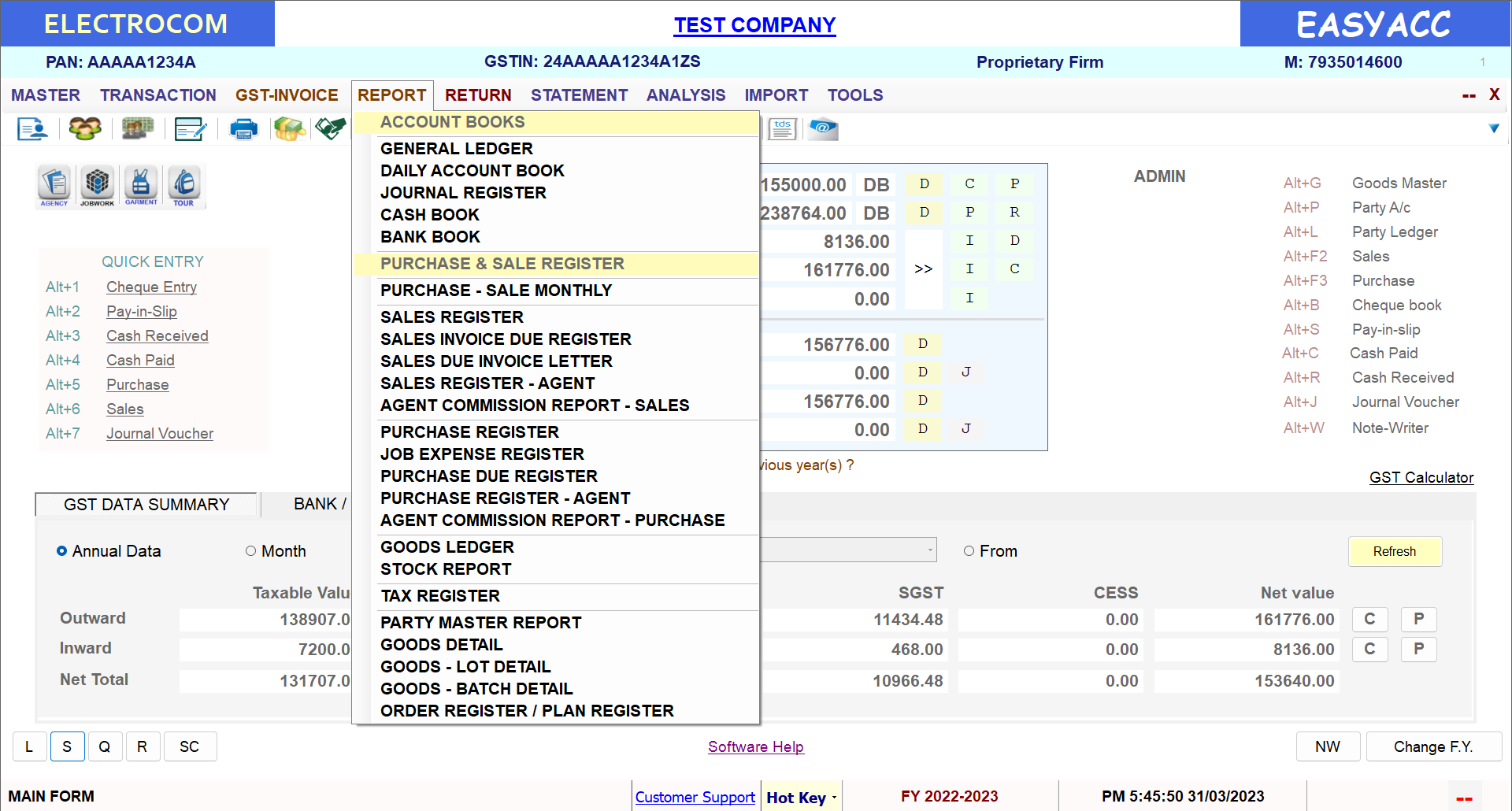
Task: Switch to GST DATA SUMMARY tab
Action: (x=146, y=505)
